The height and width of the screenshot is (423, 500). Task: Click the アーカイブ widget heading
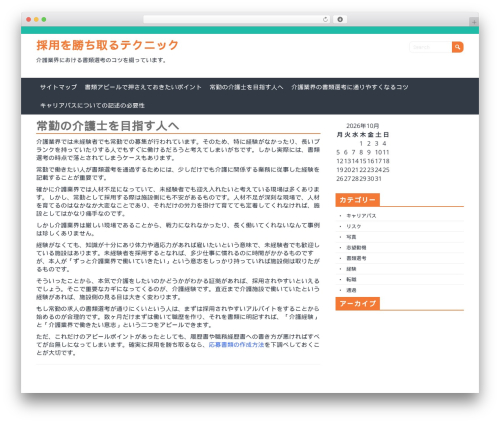pos(357,304)
